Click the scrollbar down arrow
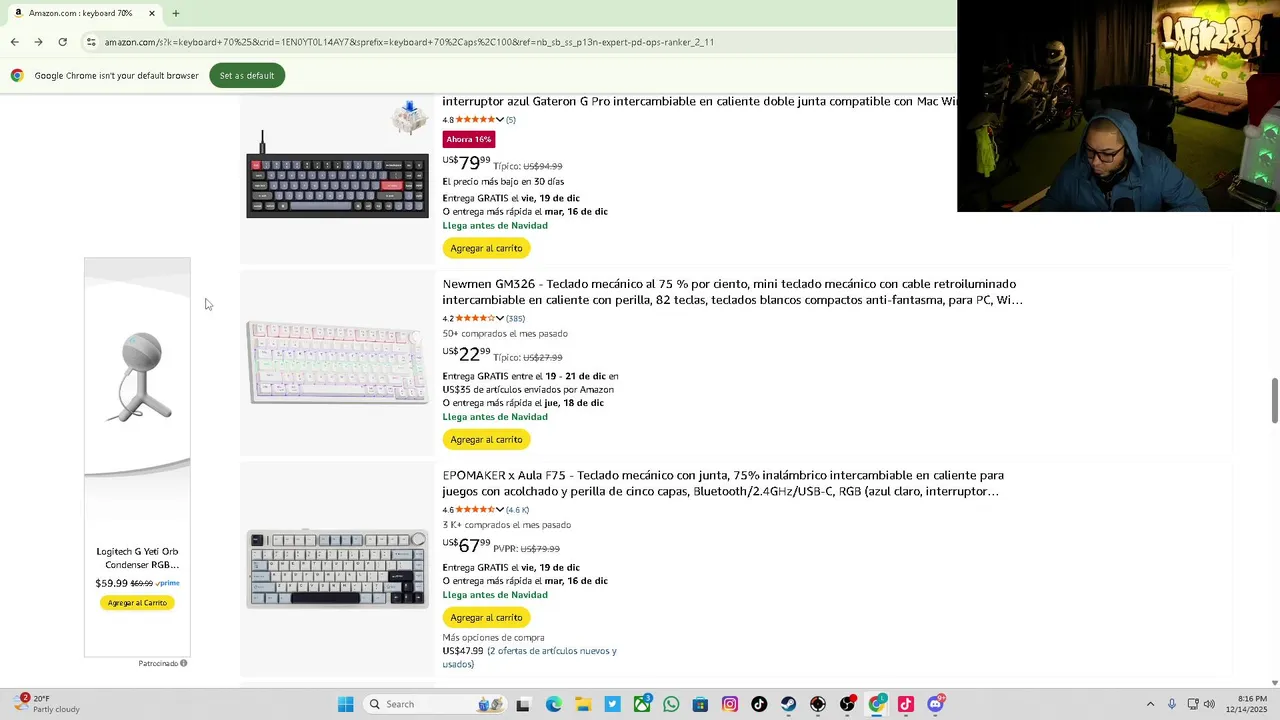1280x720 pixels. pos(1274,683)
